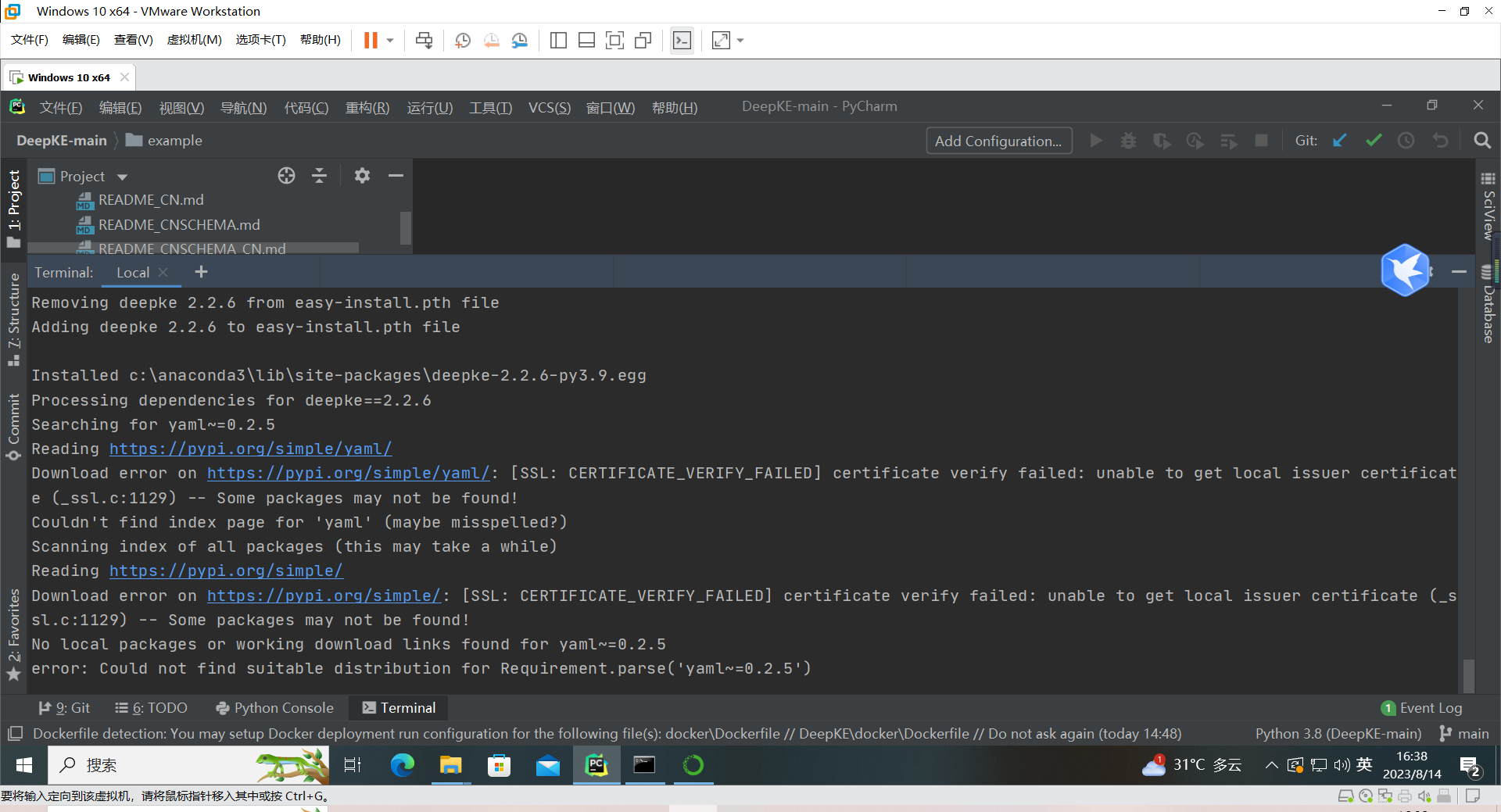This screenshot has width=1501, height=812.
Task: Open the VCS menu
Action: pyautogui.click(x=549, y=108)
